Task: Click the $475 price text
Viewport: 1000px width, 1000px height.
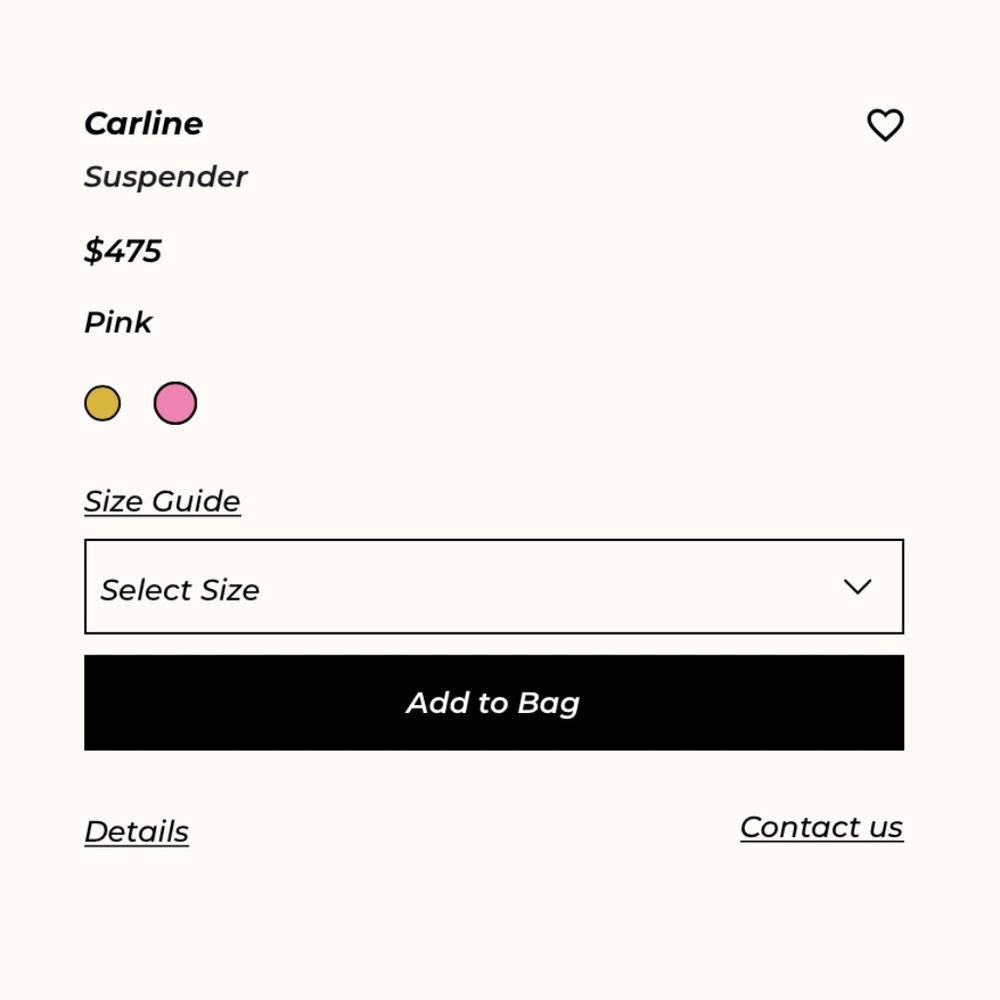Action: 122,250
